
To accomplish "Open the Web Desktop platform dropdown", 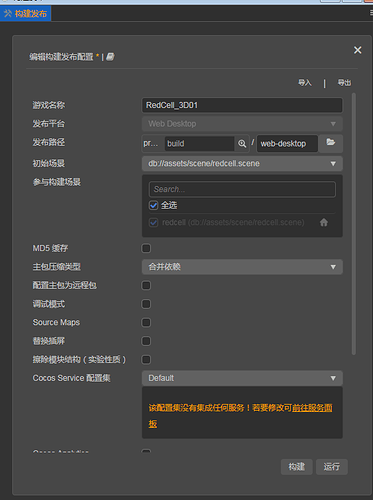I will [x=242, y=124].
